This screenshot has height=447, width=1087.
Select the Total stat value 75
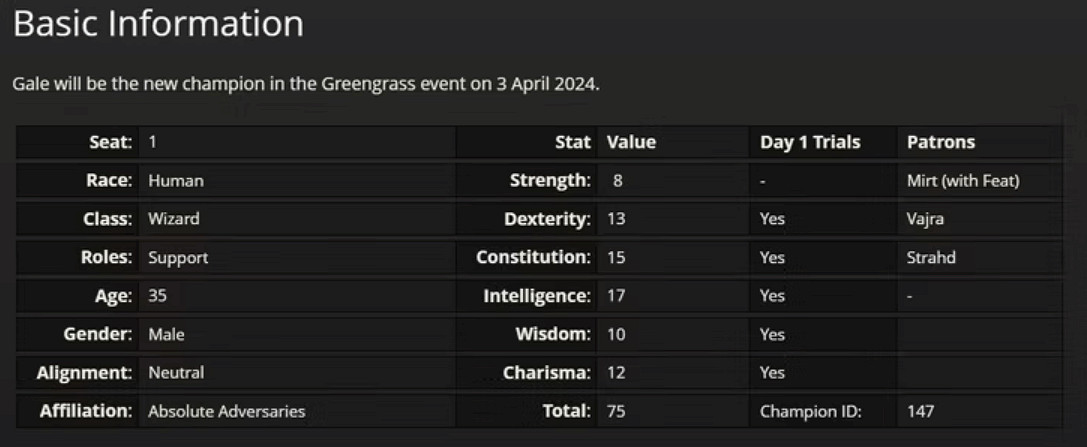(616, 411)
